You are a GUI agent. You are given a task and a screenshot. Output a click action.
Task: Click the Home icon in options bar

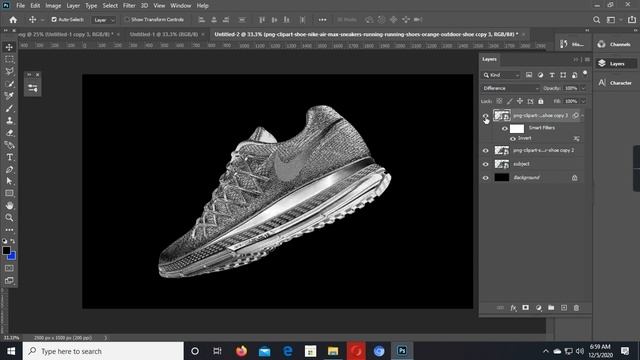tap(13, 20)
